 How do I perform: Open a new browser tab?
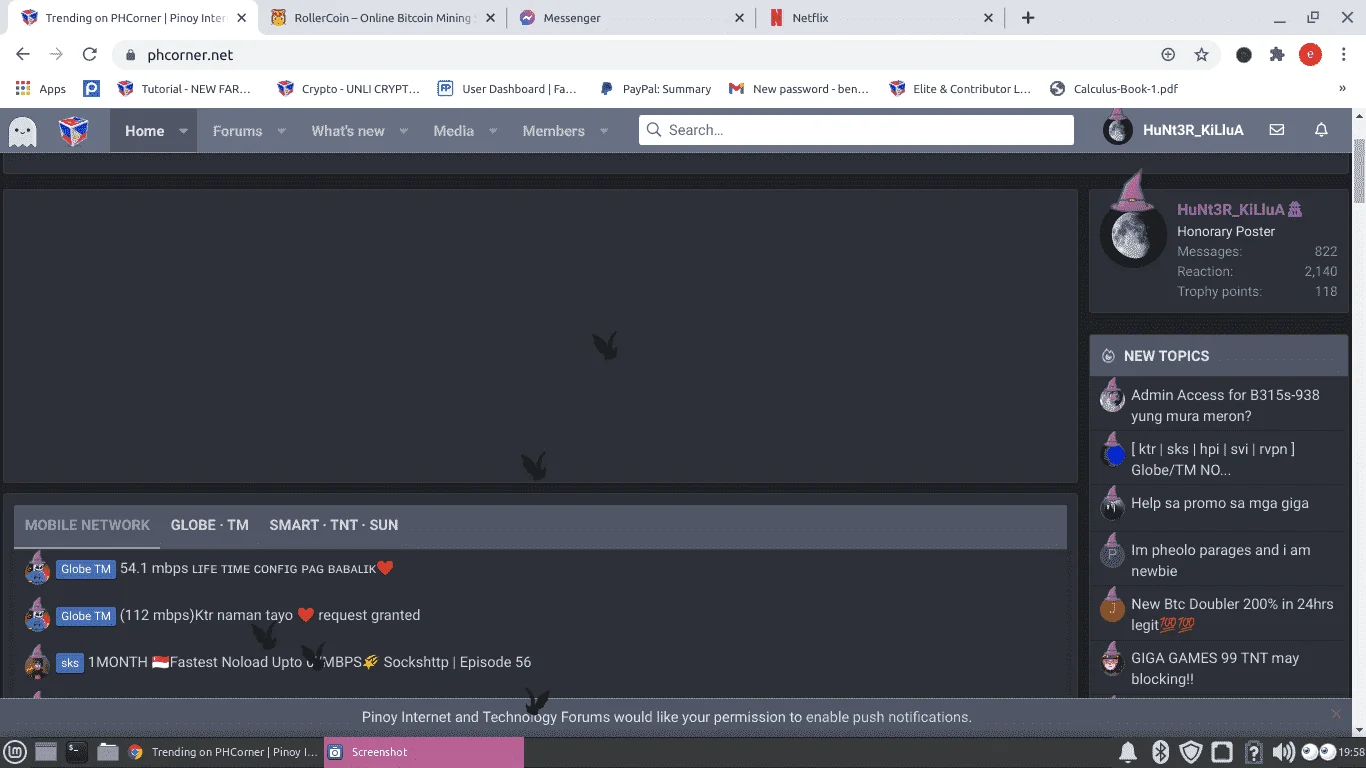(1028, 18)
